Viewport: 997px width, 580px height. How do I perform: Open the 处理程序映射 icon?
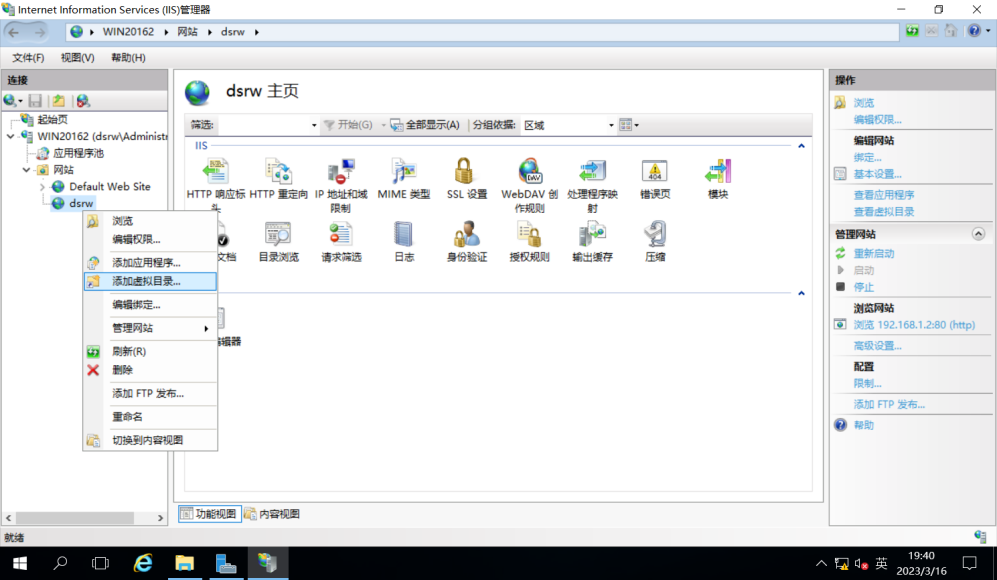coord(593,172)
